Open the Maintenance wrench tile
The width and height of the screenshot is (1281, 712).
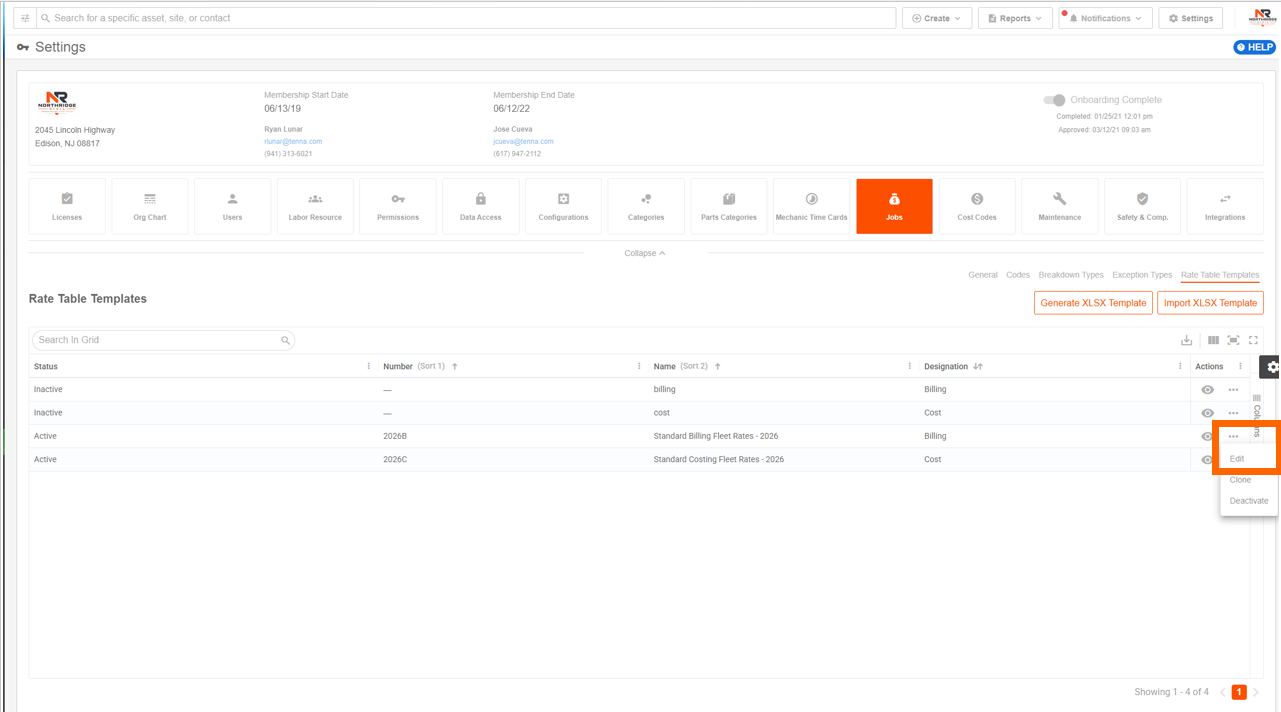pos(1060,206)
